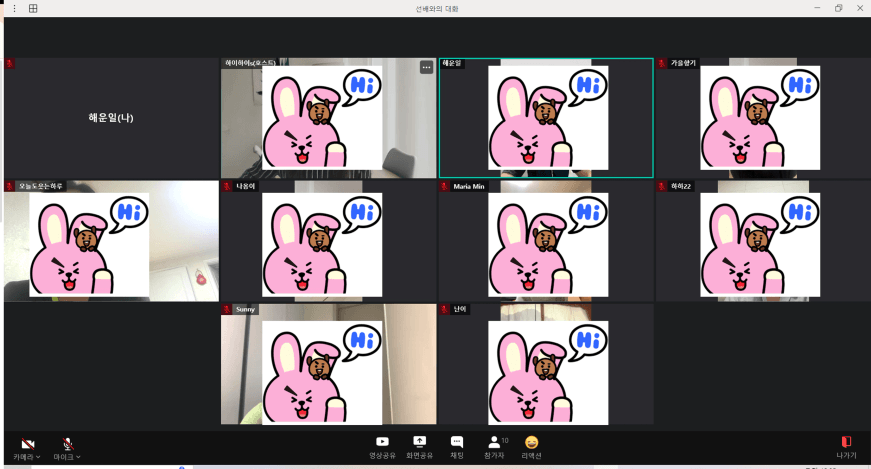
Task: Select the host 헤이하이 video tile
Action: click(328, 118)
